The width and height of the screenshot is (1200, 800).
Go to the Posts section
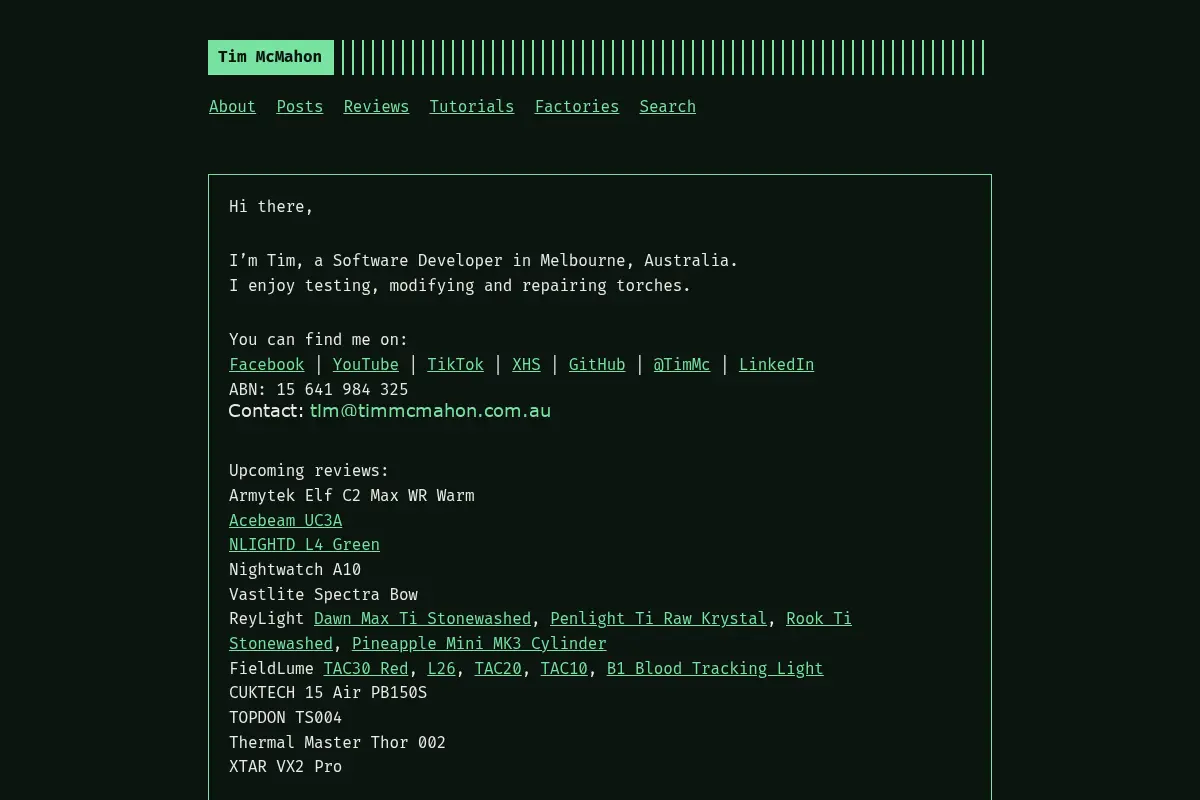tap(300, 107)
